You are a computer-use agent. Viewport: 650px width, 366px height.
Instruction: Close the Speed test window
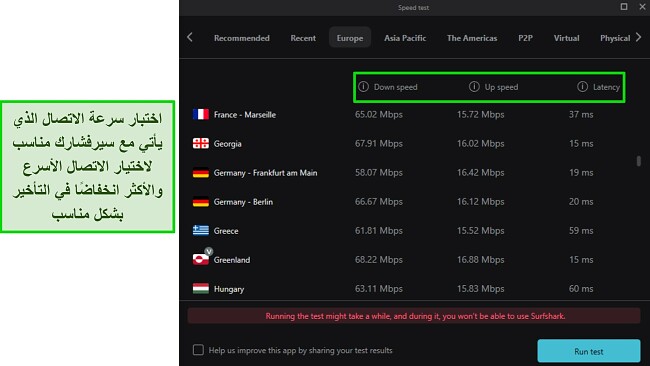(x=642, y=7)
